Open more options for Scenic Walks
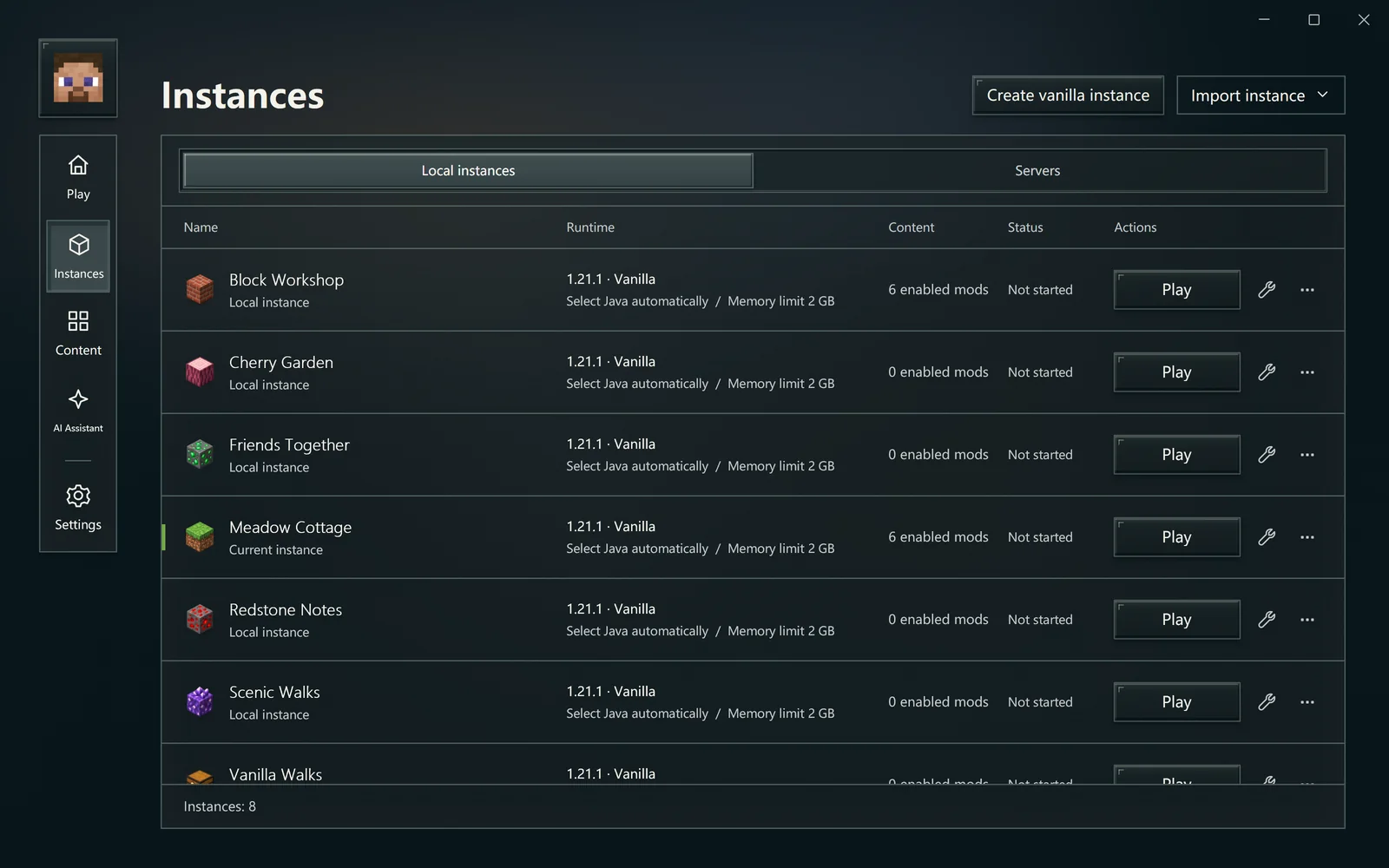Viewport: 1389px width, 868px height. pyautogui.click(x=1307, y=702)
